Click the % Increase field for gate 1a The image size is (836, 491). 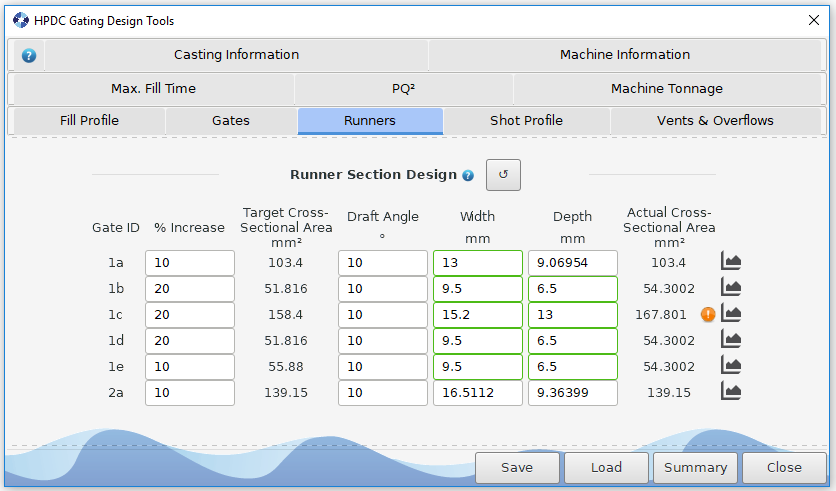click(189, 262)
